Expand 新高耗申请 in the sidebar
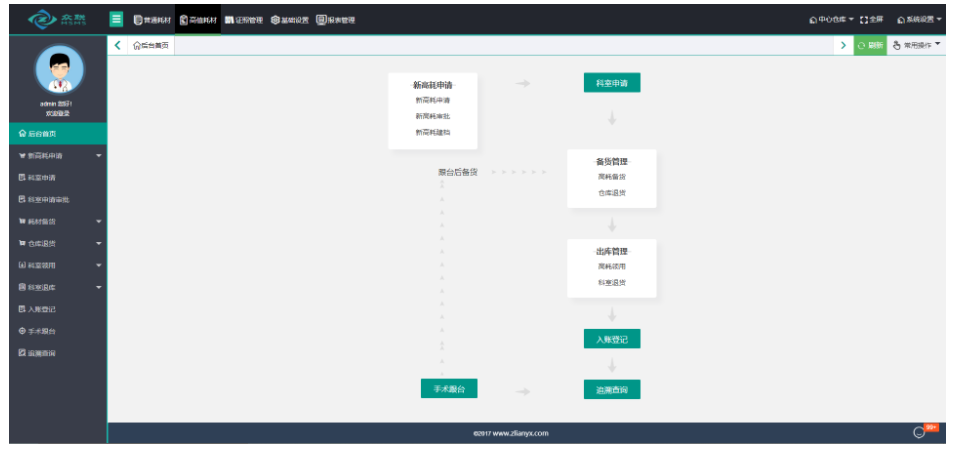Image resolution: width=957 pixels, height=450 pixels. pos(58,156)
